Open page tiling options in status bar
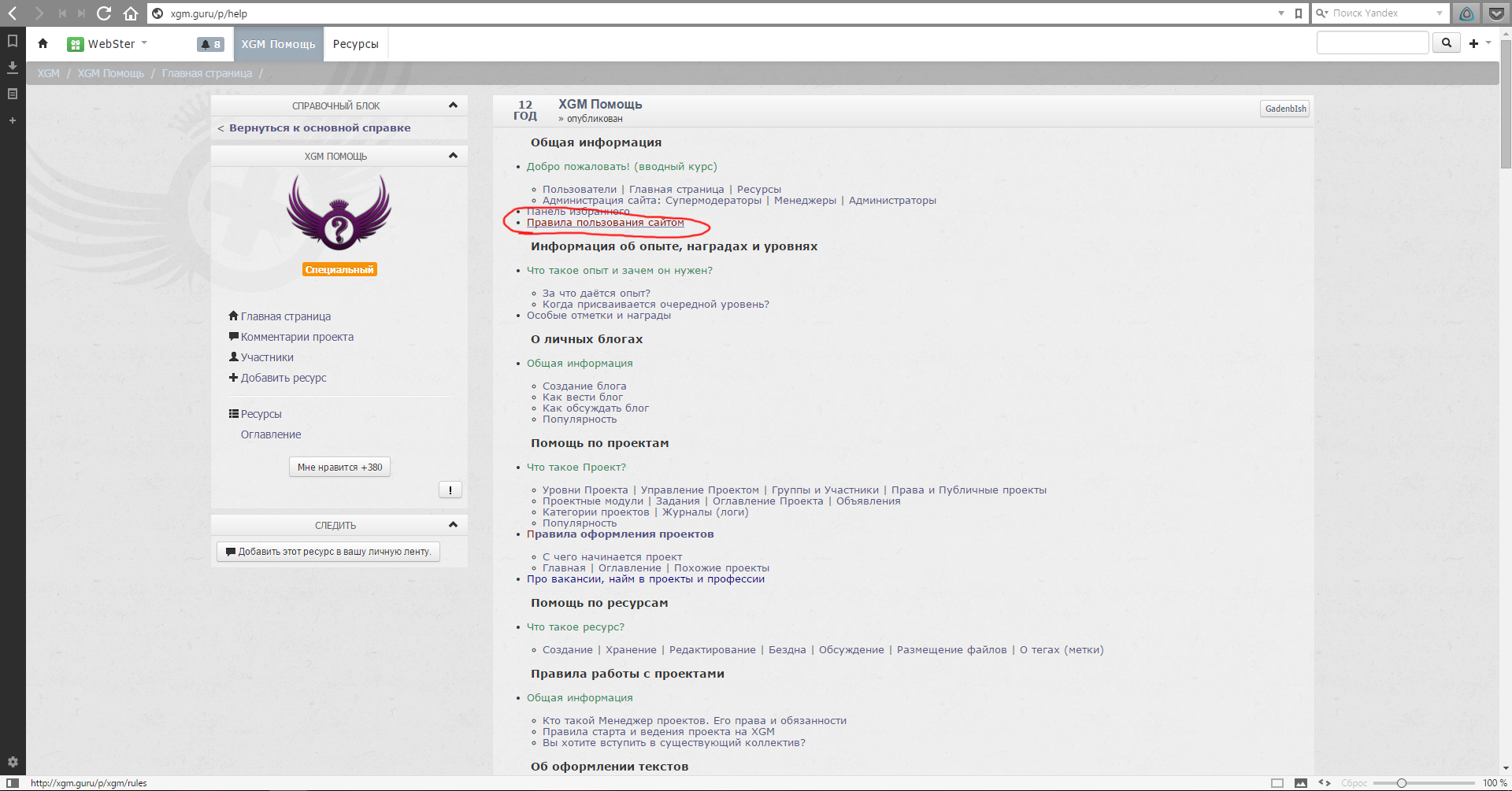1512x791 pixels. (1277, 783)
